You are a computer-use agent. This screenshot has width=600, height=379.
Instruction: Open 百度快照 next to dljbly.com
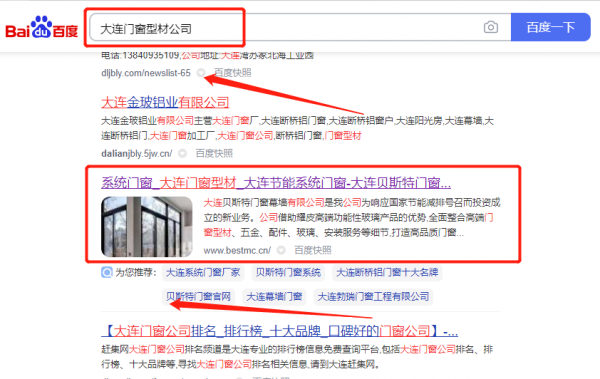pyautogui.click(x=233, y=72)
